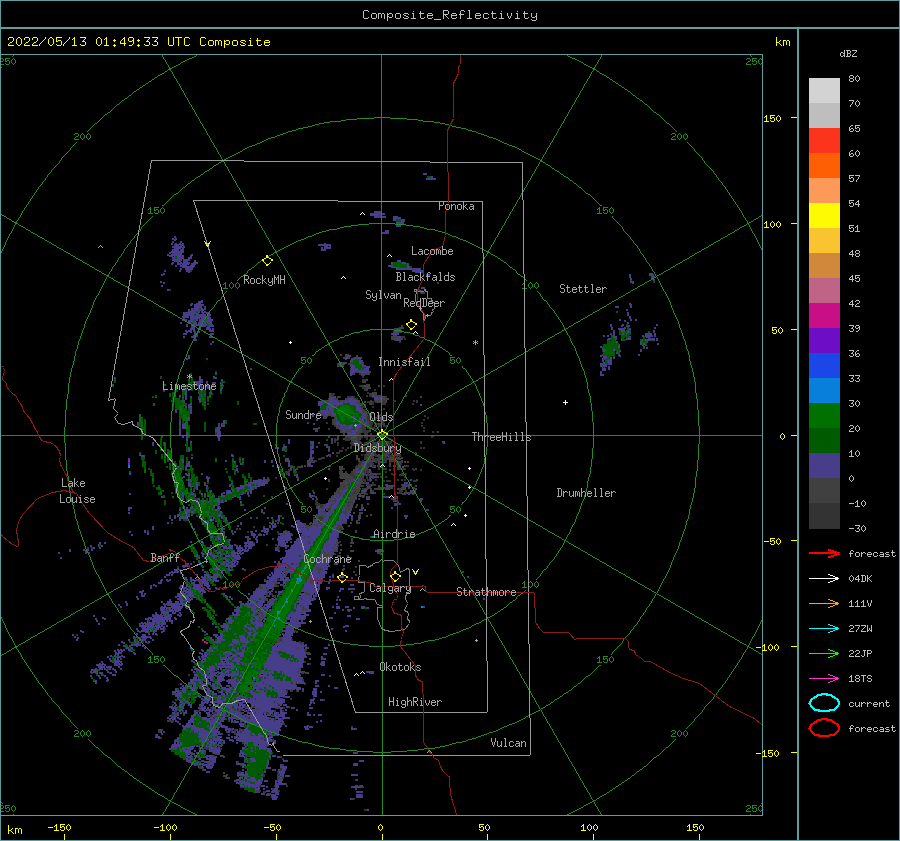This screenshot has height=841, width=900.
Task: Click the strong green echo near Olds
Action: [345, 414]
